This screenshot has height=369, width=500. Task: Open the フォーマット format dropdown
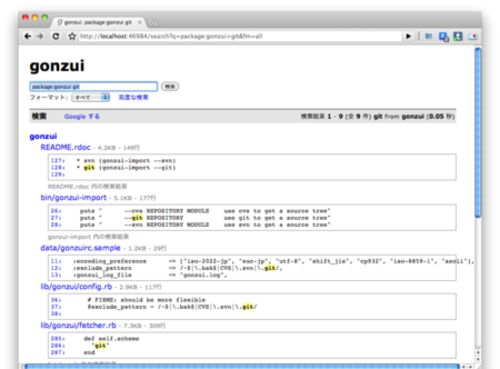click(90, 97)
